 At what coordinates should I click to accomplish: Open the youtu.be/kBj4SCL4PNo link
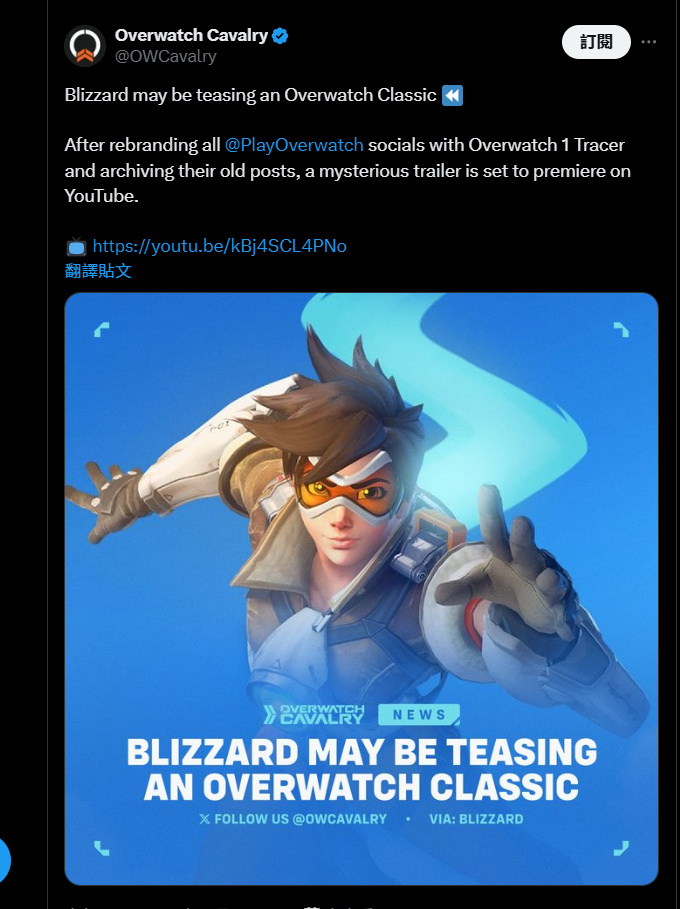tap(220, 246)
